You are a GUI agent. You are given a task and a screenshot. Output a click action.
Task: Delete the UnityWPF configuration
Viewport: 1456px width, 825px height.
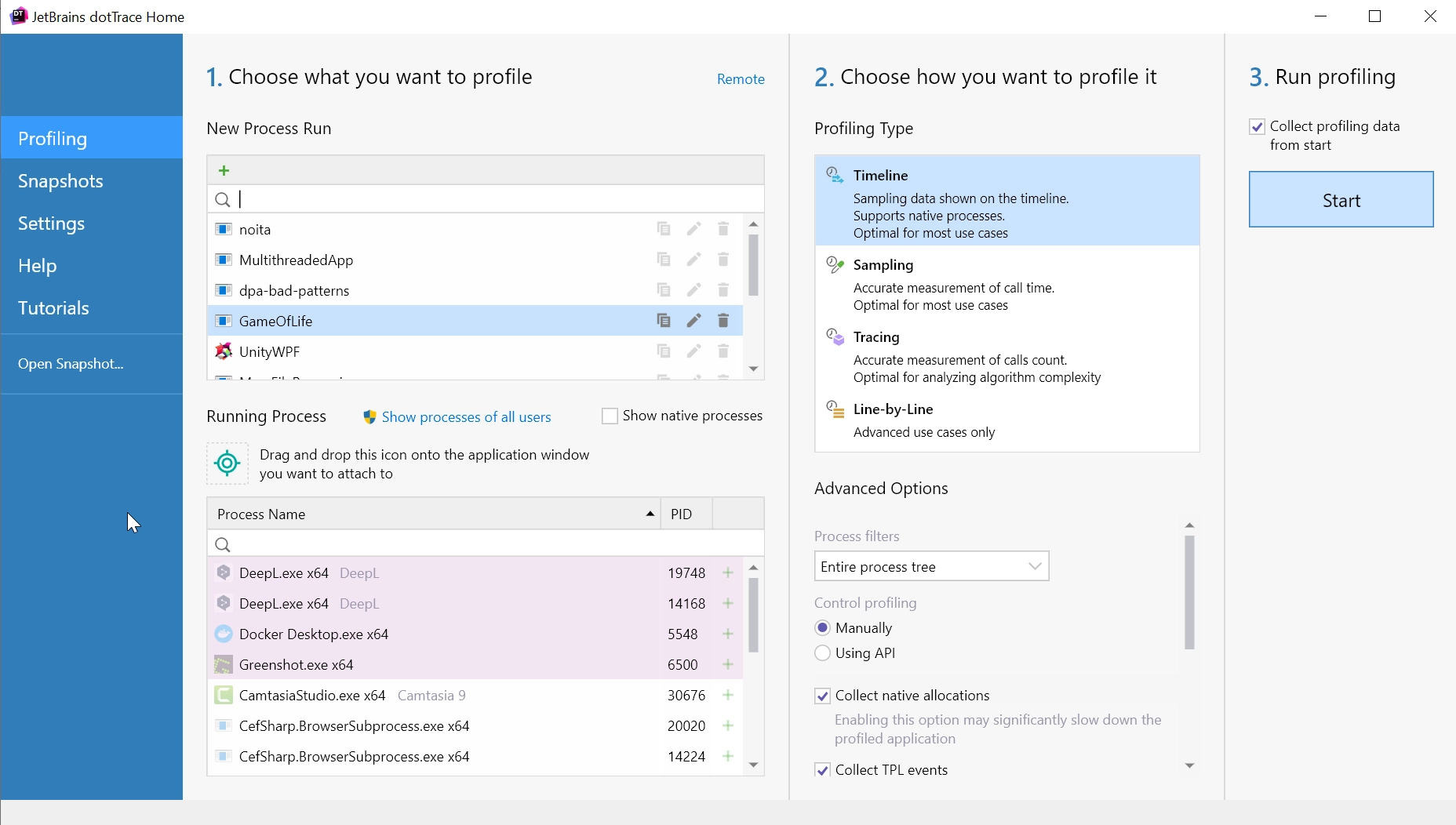pos(723,351)
